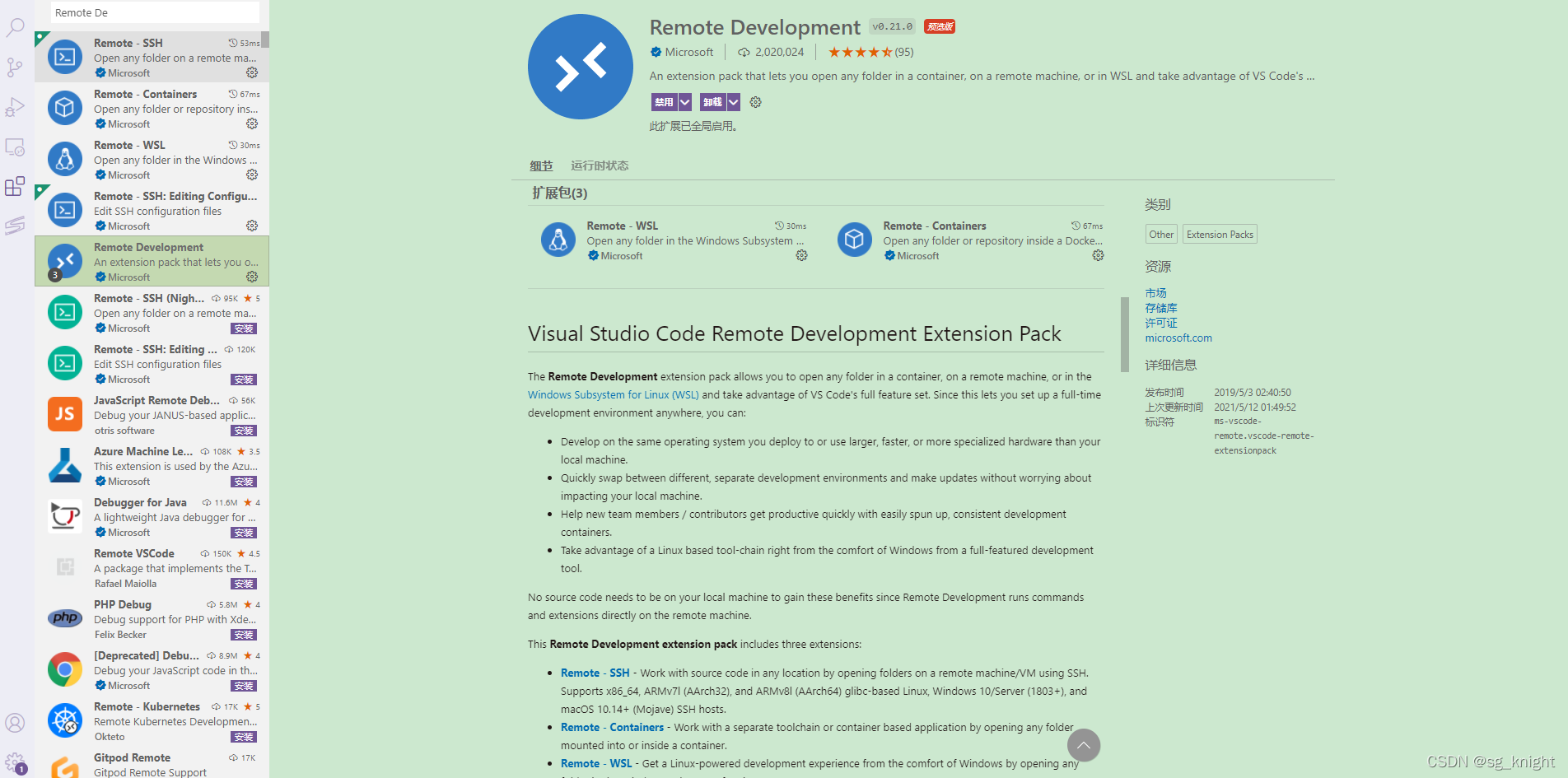The width and height of the screenshot is (1568, 778).
Task: Switch to the Runtime Status tab
Action: 600,165
